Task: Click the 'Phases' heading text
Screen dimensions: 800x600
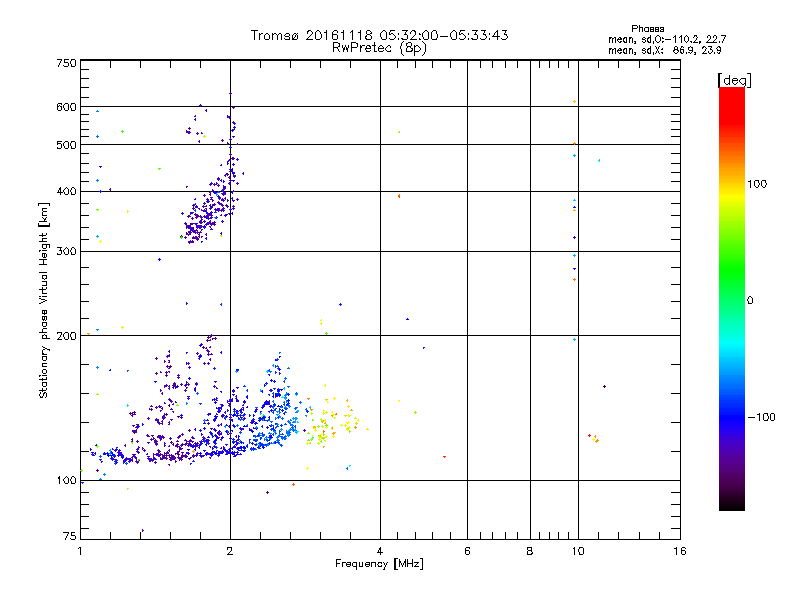Action: point(647,29)
